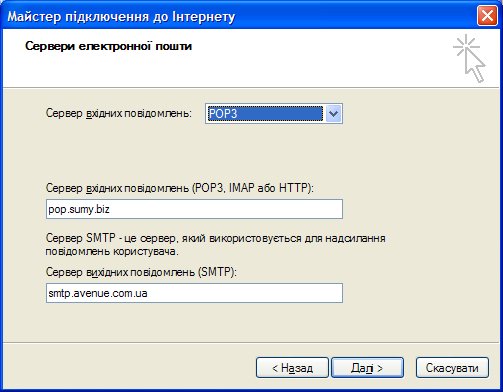Click the heading Сервери електронної пошти
The image size is (503, 392).
(x=108, y=46)
